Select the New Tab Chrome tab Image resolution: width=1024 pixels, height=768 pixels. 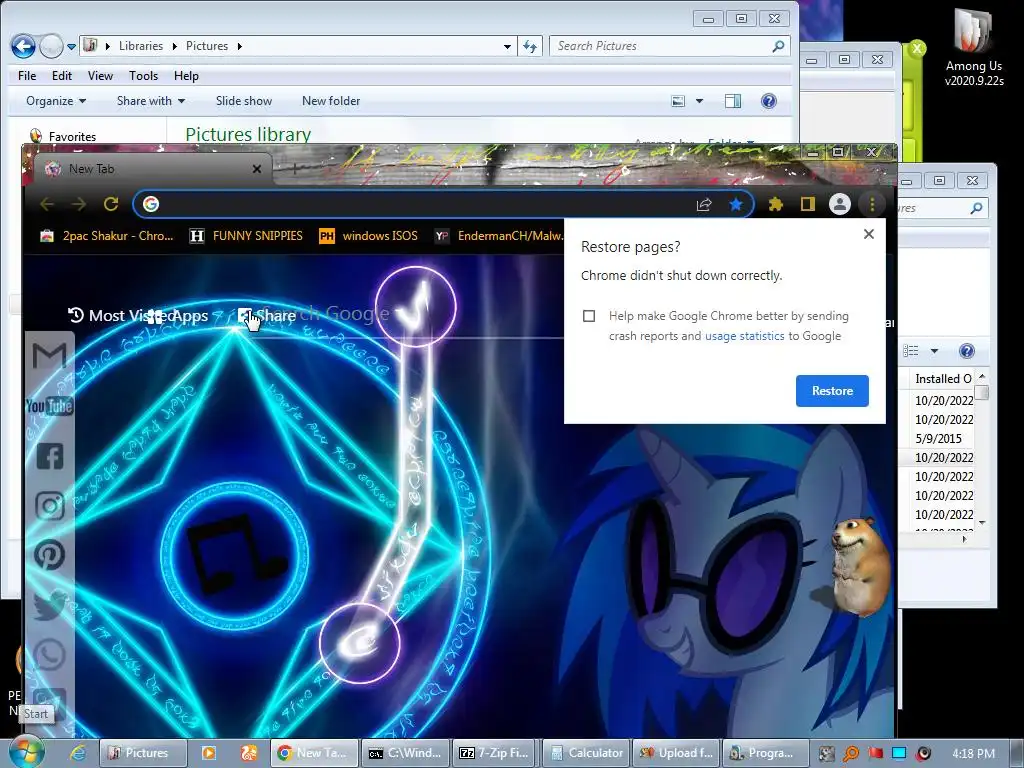click(x=153, y=169)
